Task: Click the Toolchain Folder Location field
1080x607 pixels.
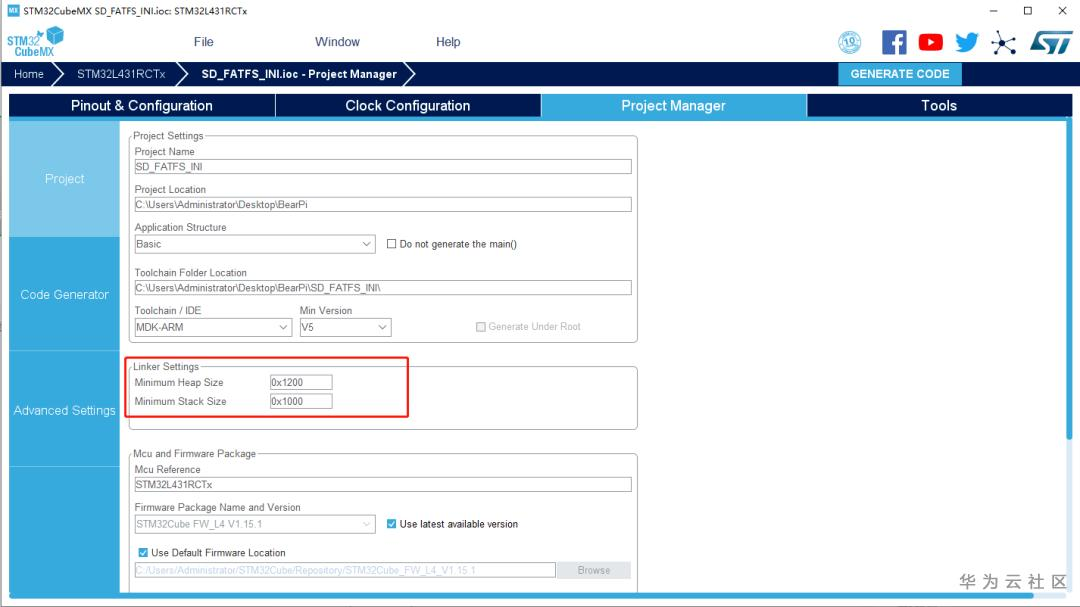Action: click(x=383, y=287)
